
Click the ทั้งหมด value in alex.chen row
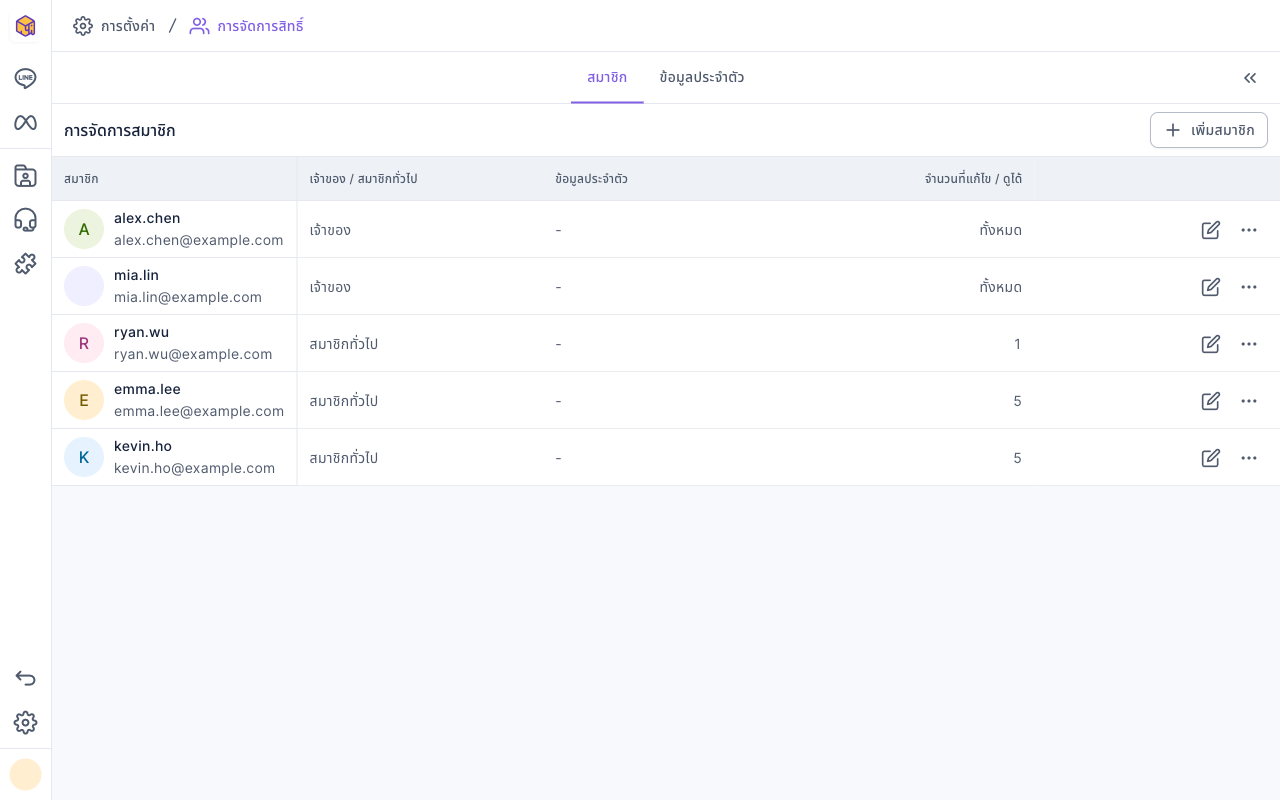(x=1000, y=230)
